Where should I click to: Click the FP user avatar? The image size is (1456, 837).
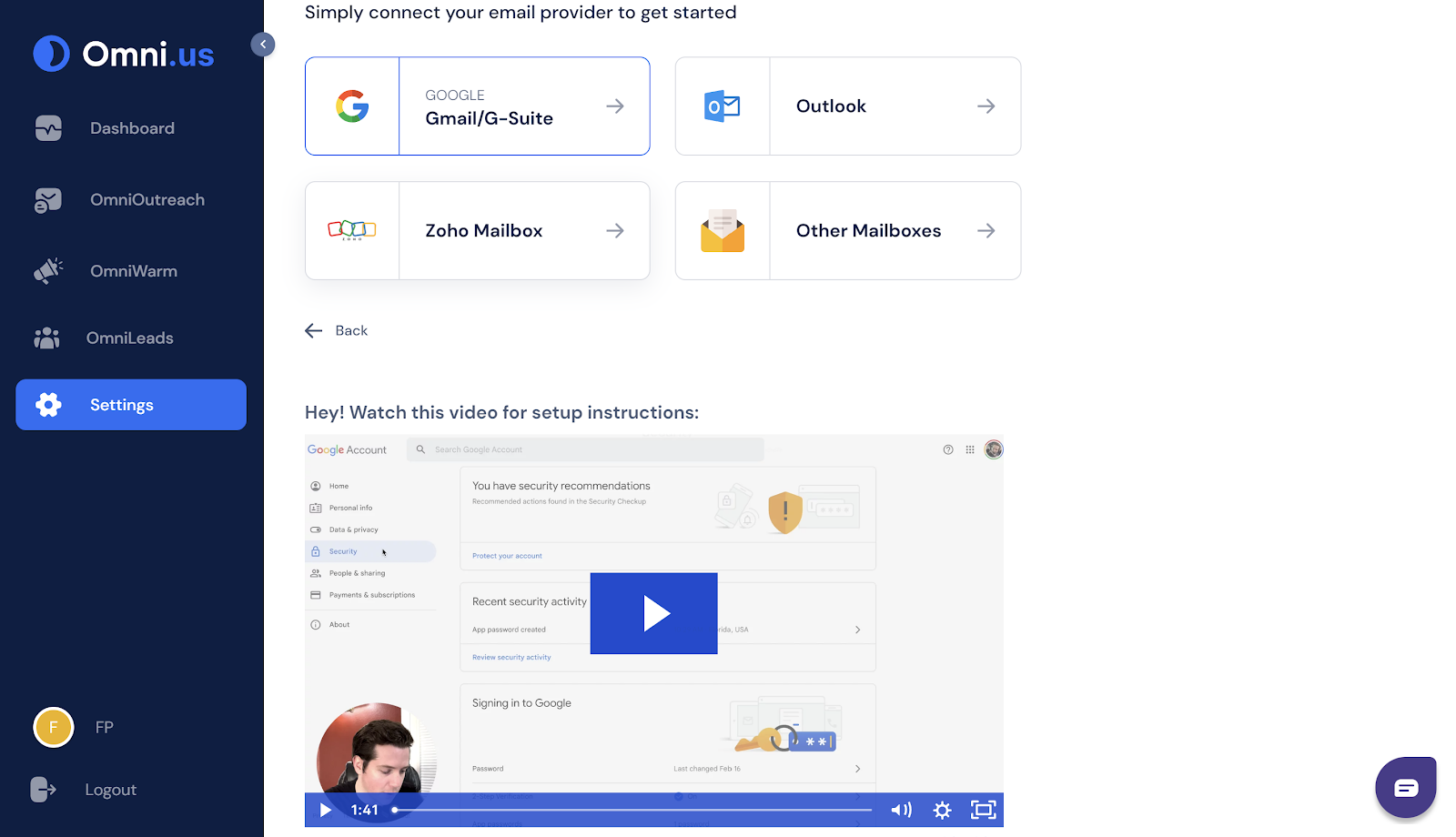point(54,727)
